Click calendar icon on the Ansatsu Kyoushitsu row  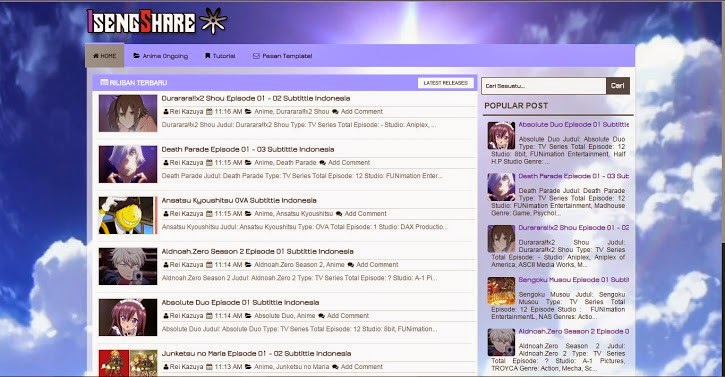click(209, 214)
